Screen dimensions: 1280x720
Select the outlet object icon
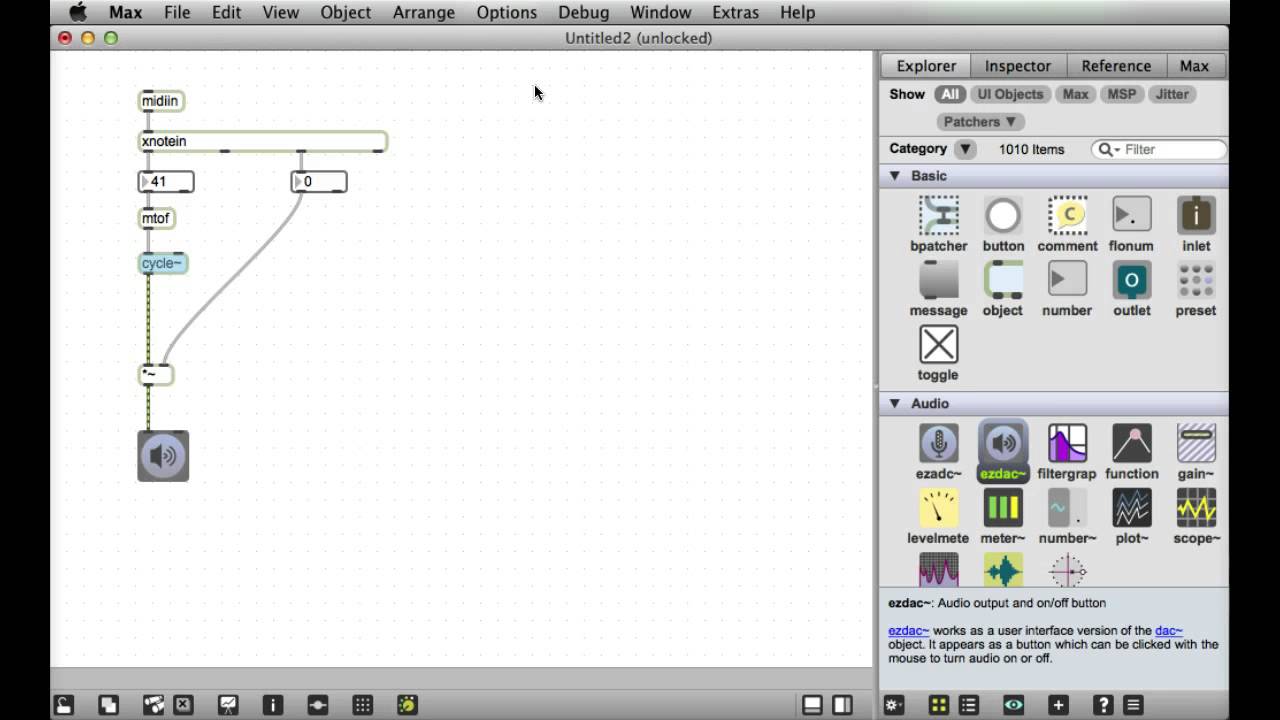coord(1132,280)
